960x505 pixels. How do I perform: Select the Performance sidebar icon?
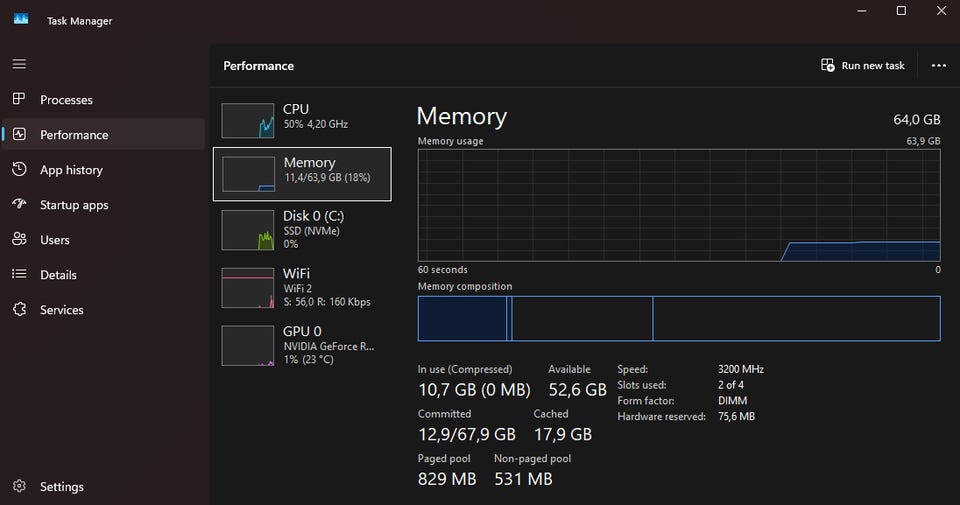tap(19, 135)
